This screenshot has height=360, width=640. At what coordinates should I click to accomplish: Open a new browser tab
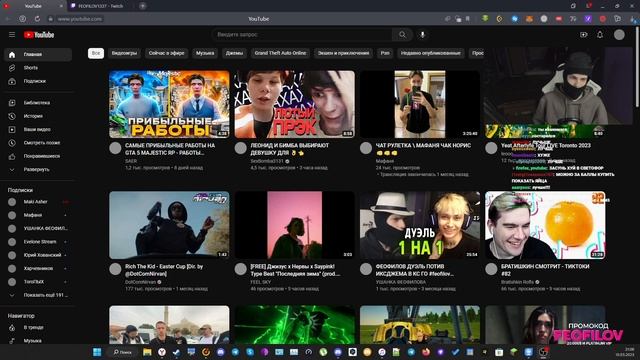click(142, 6)
